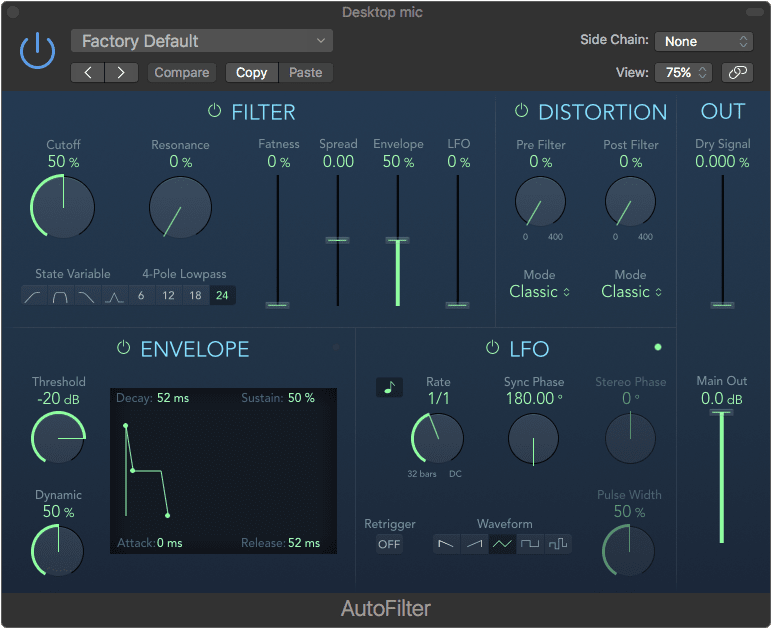Screen dimensions: 772x629
Task: Toggle the DISTORTION section power button
Action: coord(521,111)
